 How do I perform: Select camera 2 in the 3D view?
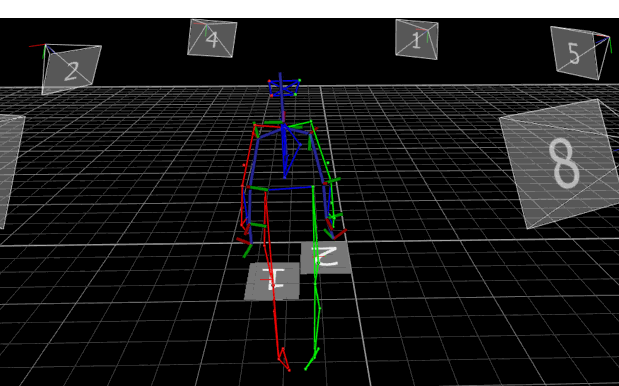(71, 69)
